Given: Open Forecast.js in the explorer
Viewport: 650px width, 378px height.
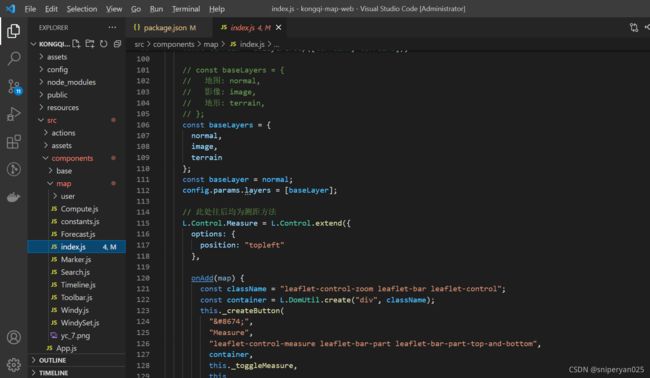Looking at the screenshot, I should point(78,234).
